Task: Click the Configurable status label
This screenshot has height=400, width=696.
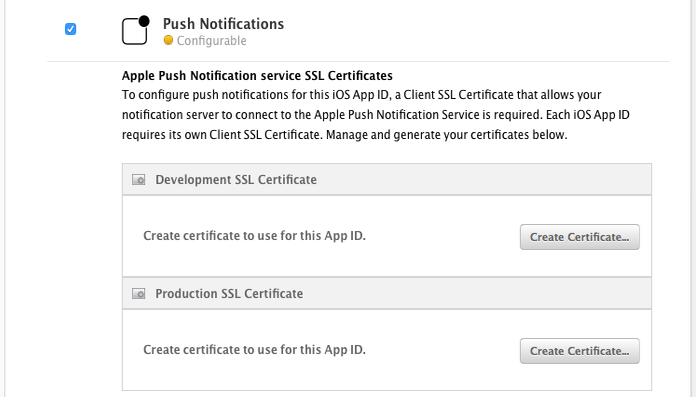Action: coord(211,41)
